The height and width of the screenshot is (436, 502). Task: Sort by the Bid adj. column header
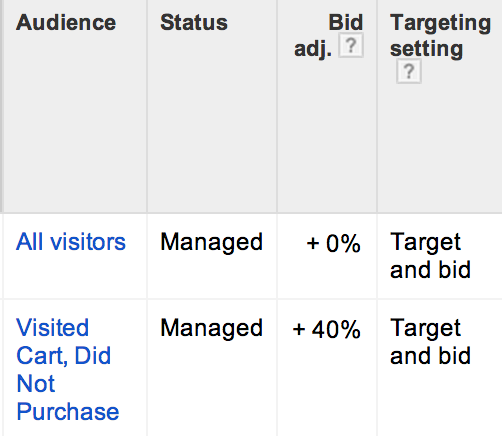coord(328,35)
